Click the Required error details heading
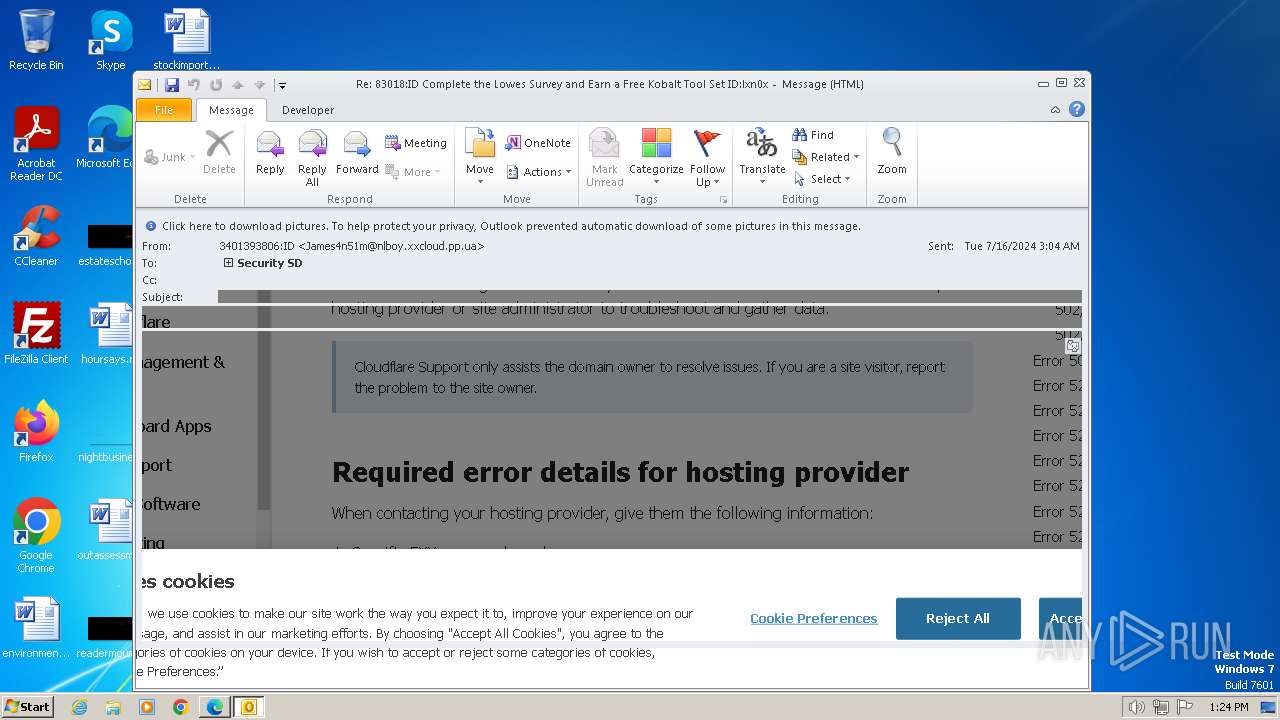Viewport: 1280px width, 720px height. (x=620, y=472)
